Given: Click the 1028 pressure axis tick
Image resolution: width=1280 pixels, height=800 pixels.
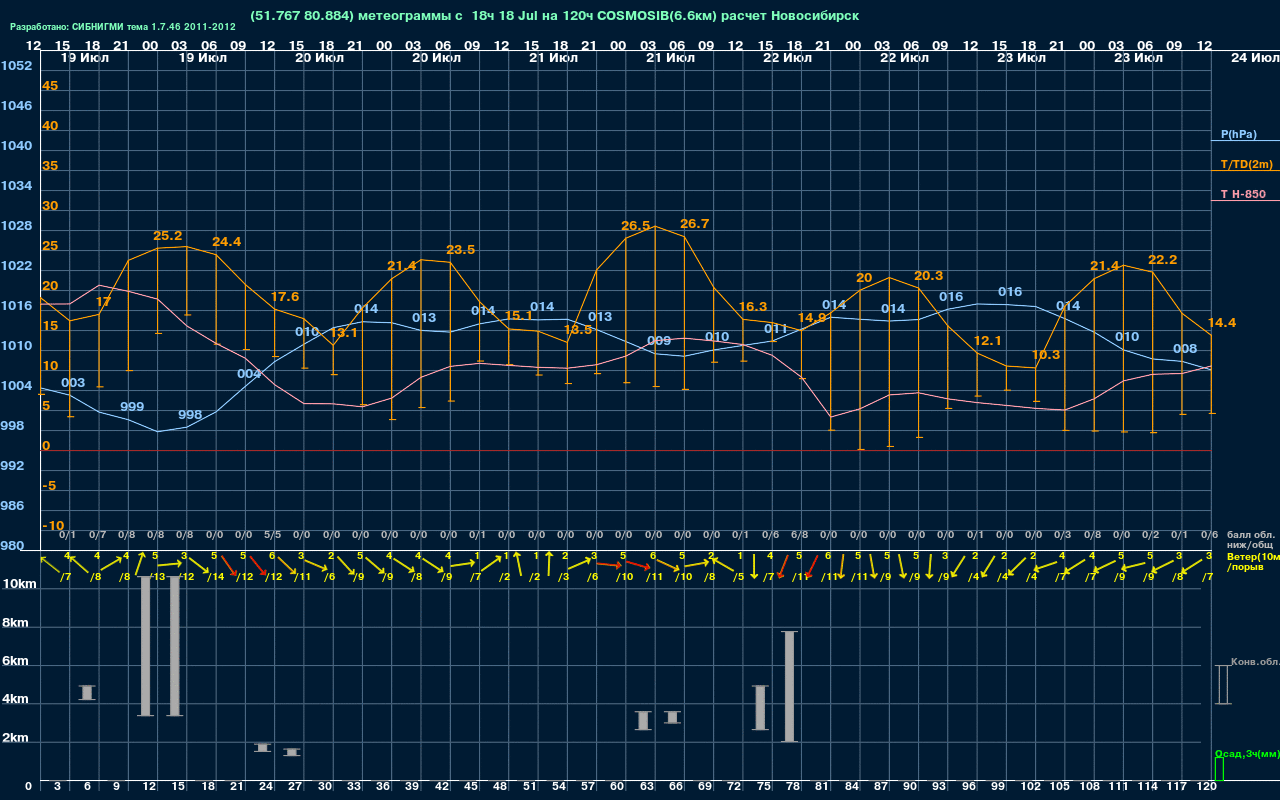Looking at the screenshot, I should 16,226.
